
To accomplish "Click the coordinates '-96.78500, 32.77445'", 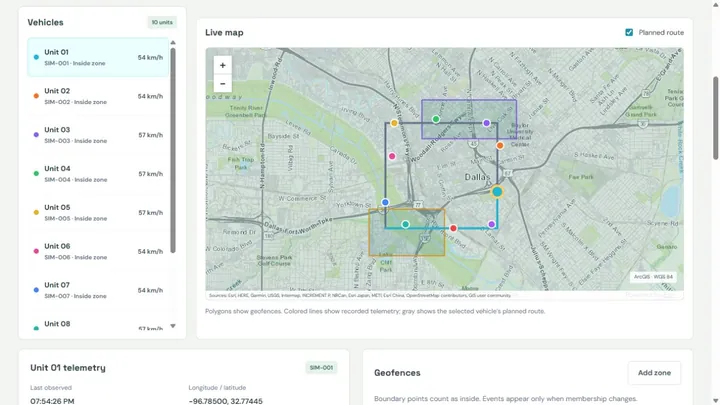I will coord(225,401).
